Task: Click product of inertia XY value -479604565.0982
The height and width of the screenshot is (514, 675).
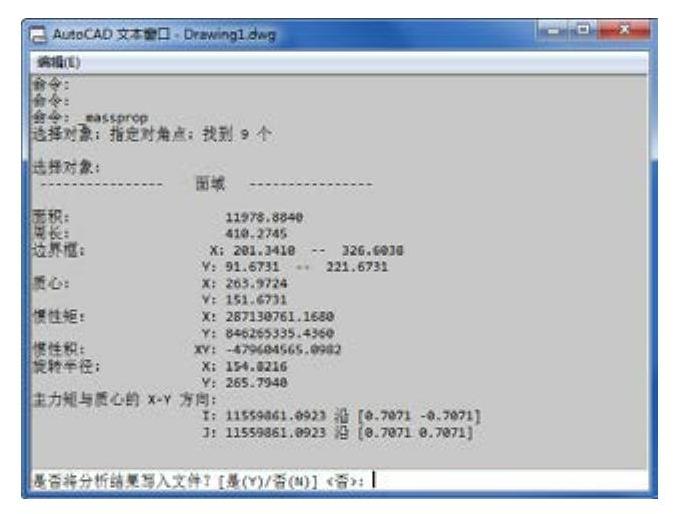Action: [284, 350]
